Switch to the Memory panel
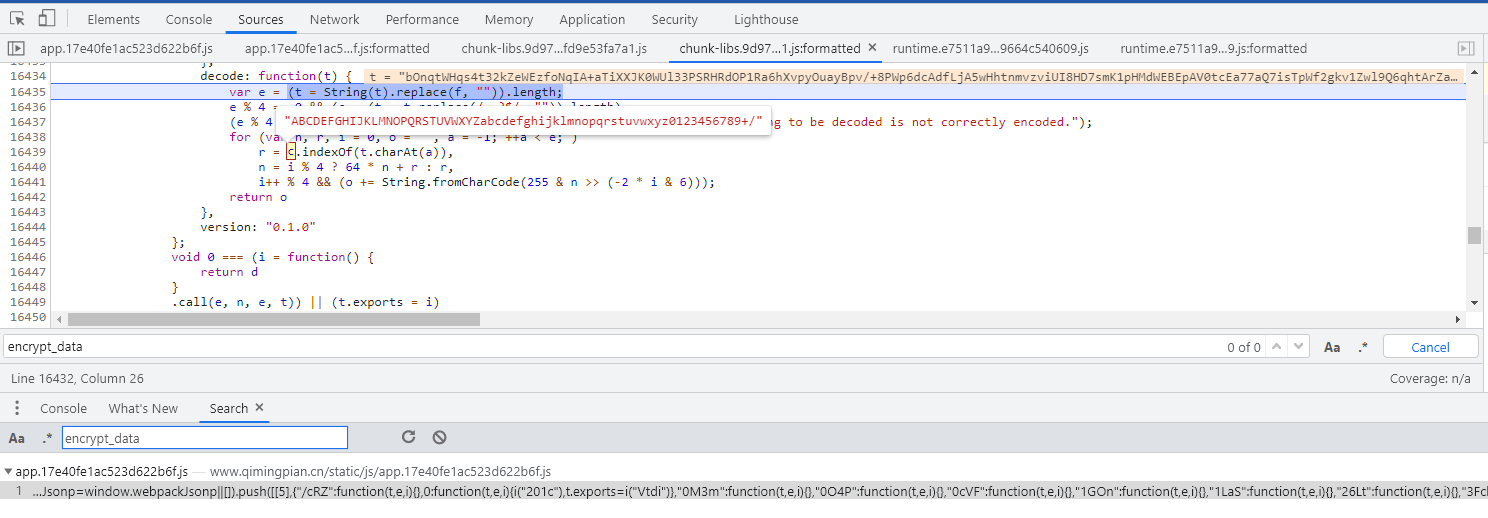This screenshot has width=1488, height=518. 509,19
